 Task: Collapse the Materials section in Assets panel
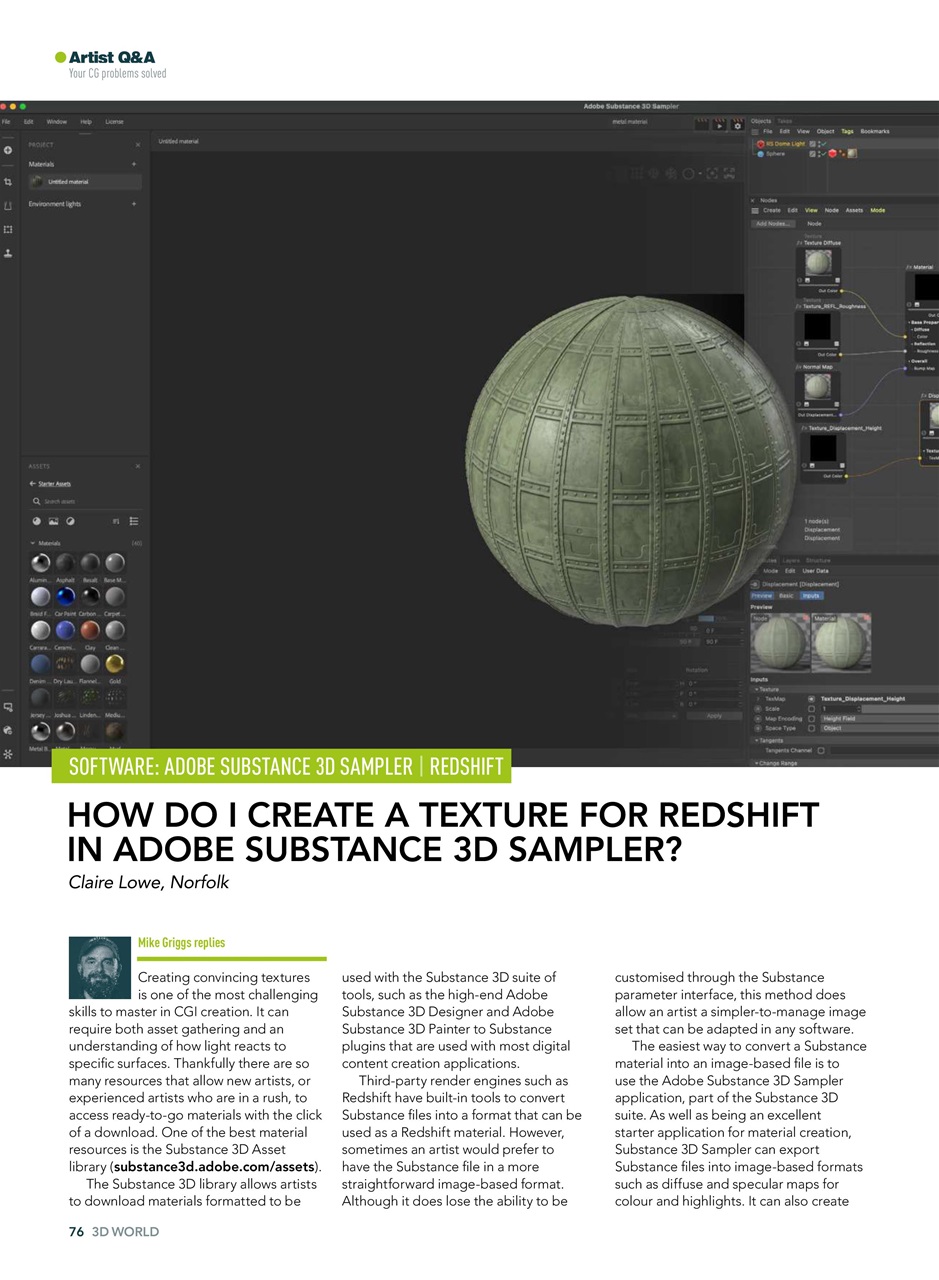point(32,543)
